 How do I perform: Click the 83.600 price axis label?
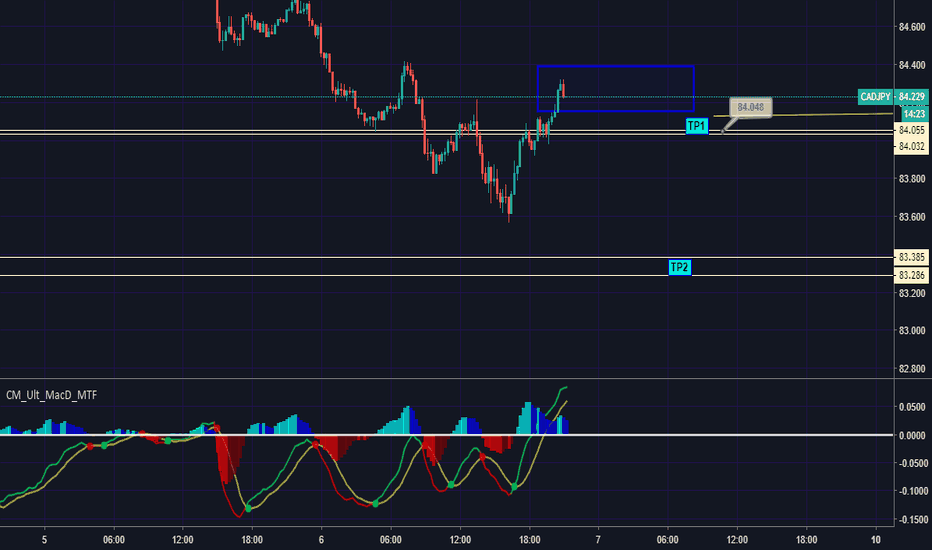[912, 217]
